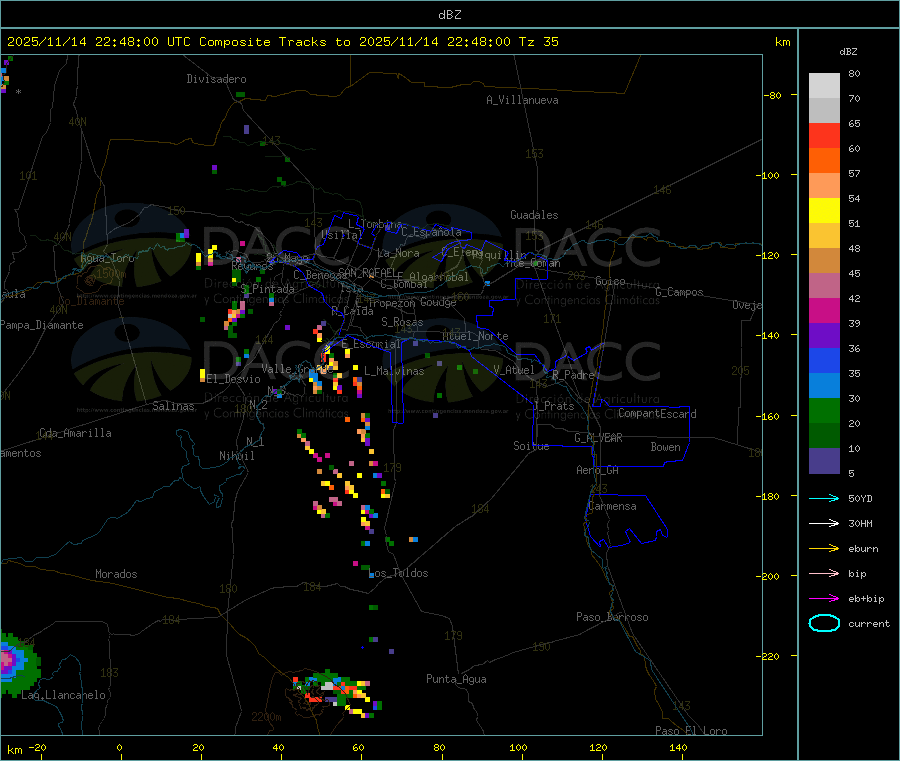Click the Soitue label
Image resolution: width=900 pixels, height=761 pixels.
click(x=531, y=446)
